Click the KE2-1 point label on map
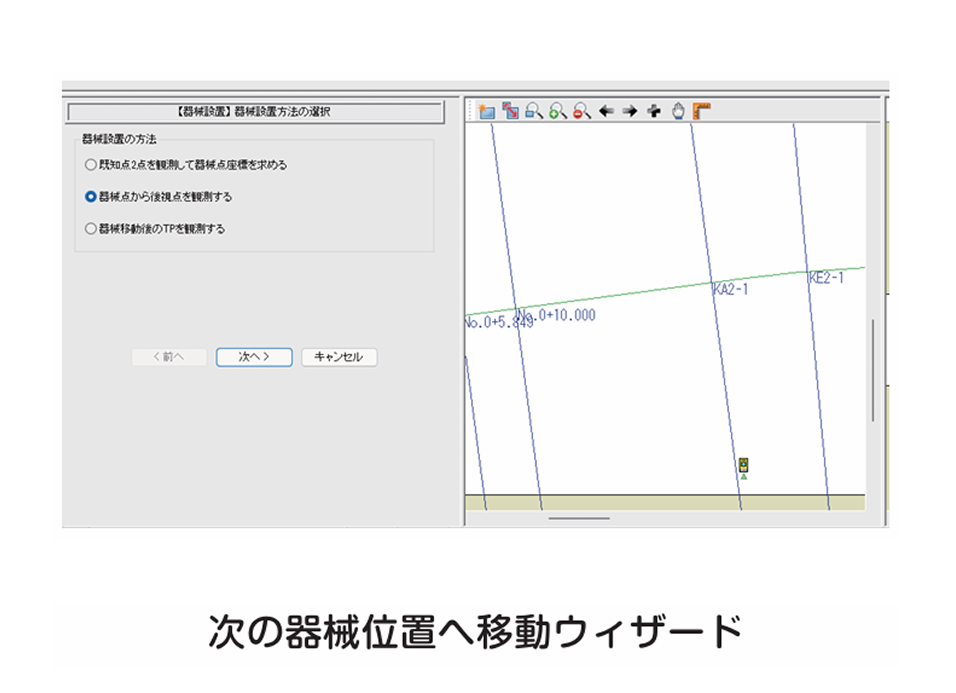This screenshot has width=956, height=693. point(826,278)
